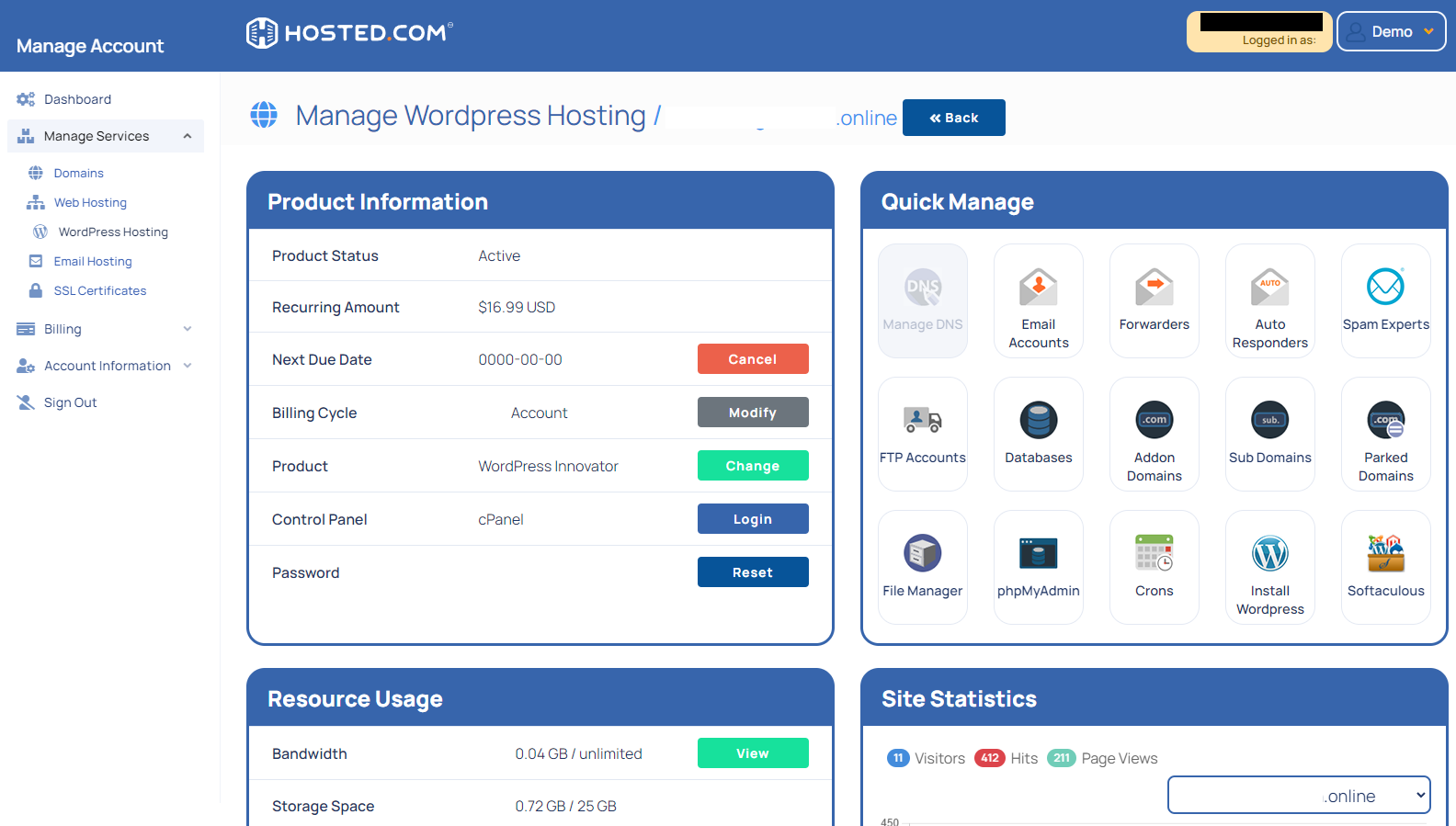This screenshot has width=1456, height=826.
Task: Open the Forwarders tool
Action: (x=1154, y=300)
